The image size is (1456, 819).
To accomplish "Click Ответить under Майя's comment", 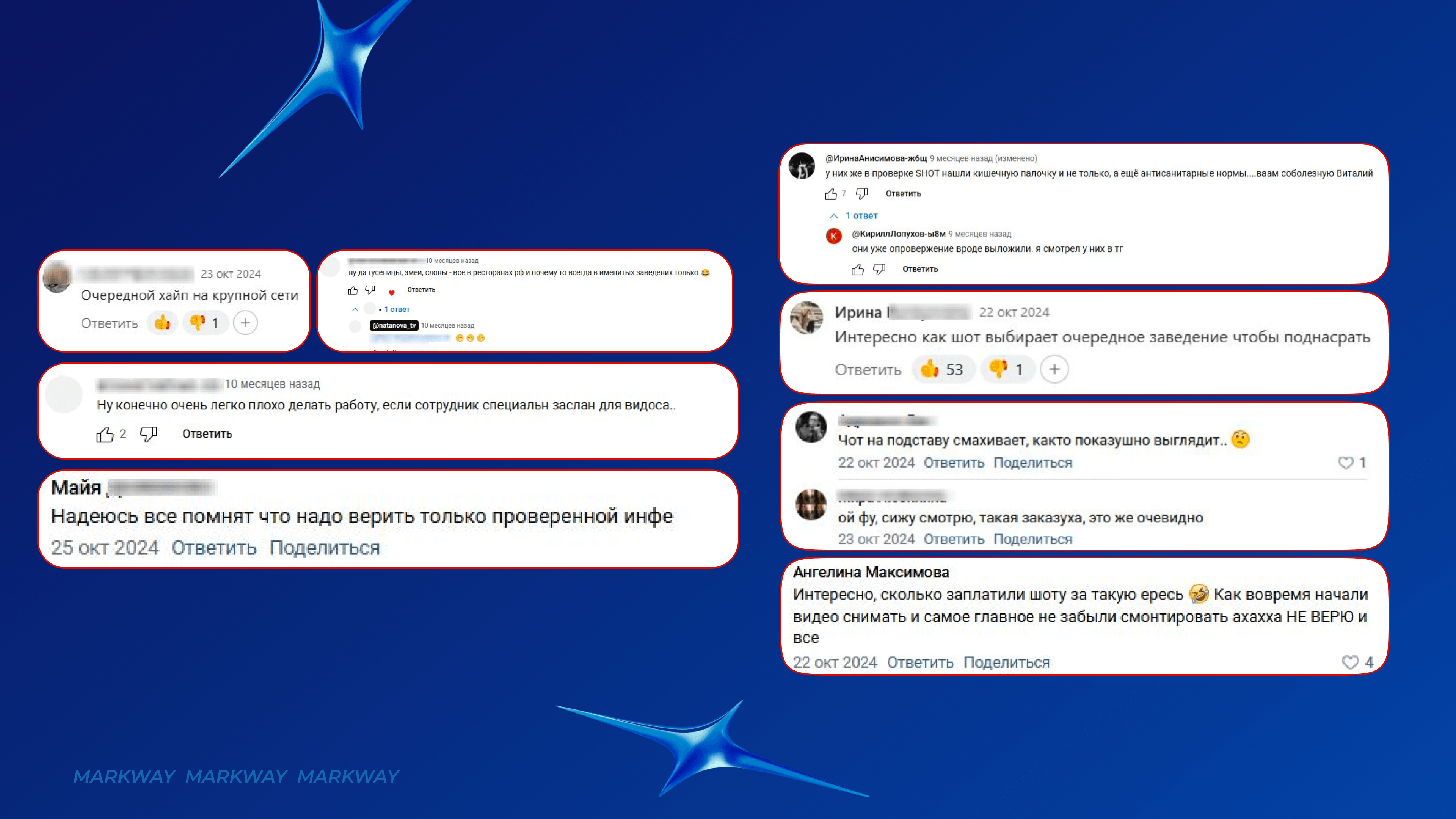I will (x=213, y=548).
